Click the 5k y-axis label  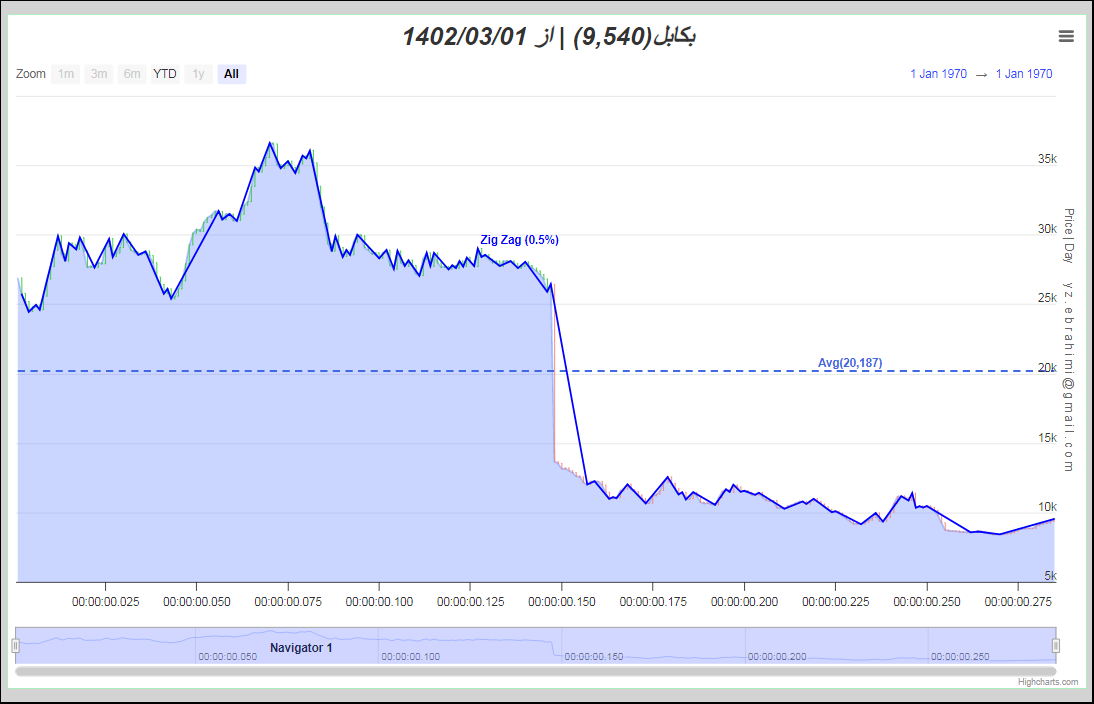click(1050, 576)
